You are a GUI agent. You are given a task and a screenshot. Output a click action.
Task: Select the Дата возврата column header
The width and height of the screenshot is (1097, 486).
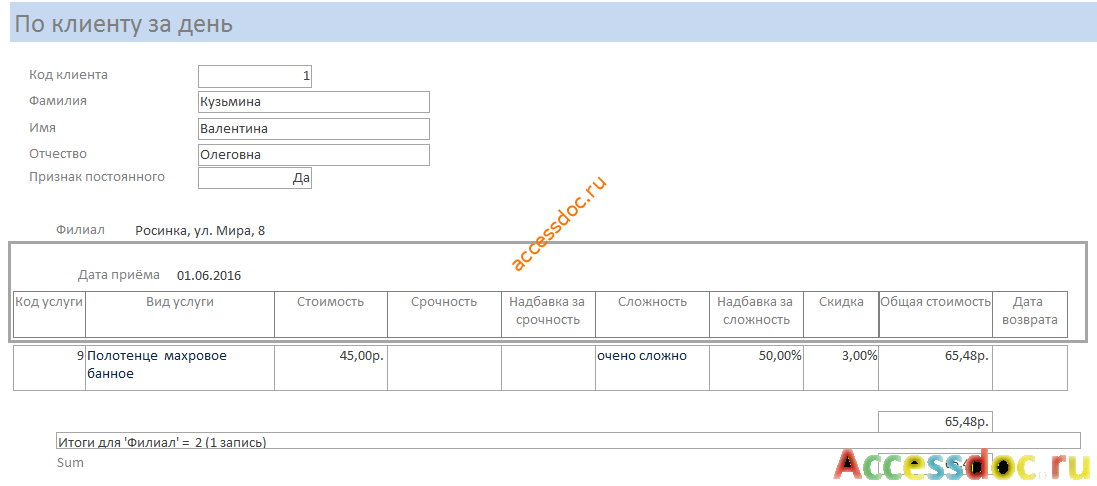1030,315
